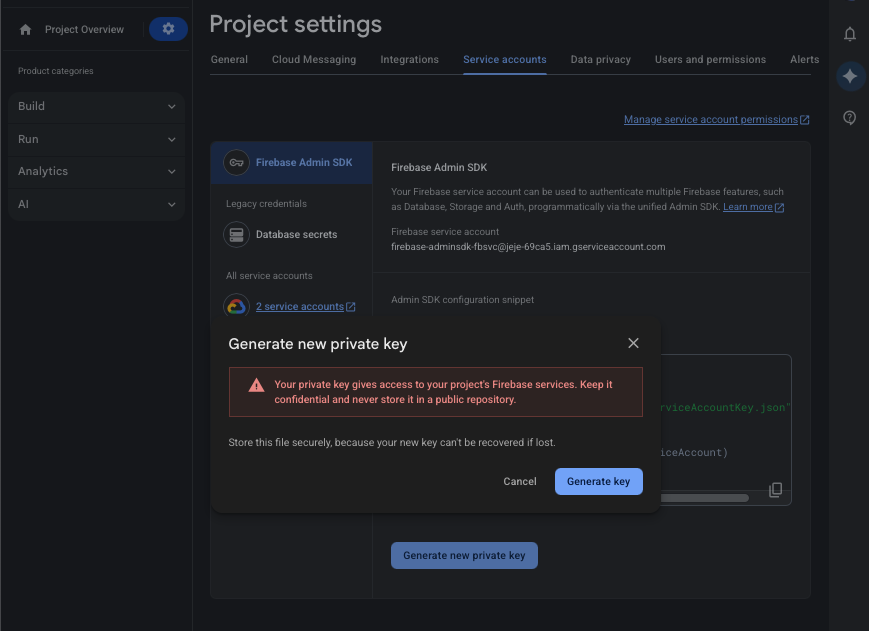Click the Google Cloud icon beside service accounts
This screenshot has width=869, height=631.
(x=236, y=305)
